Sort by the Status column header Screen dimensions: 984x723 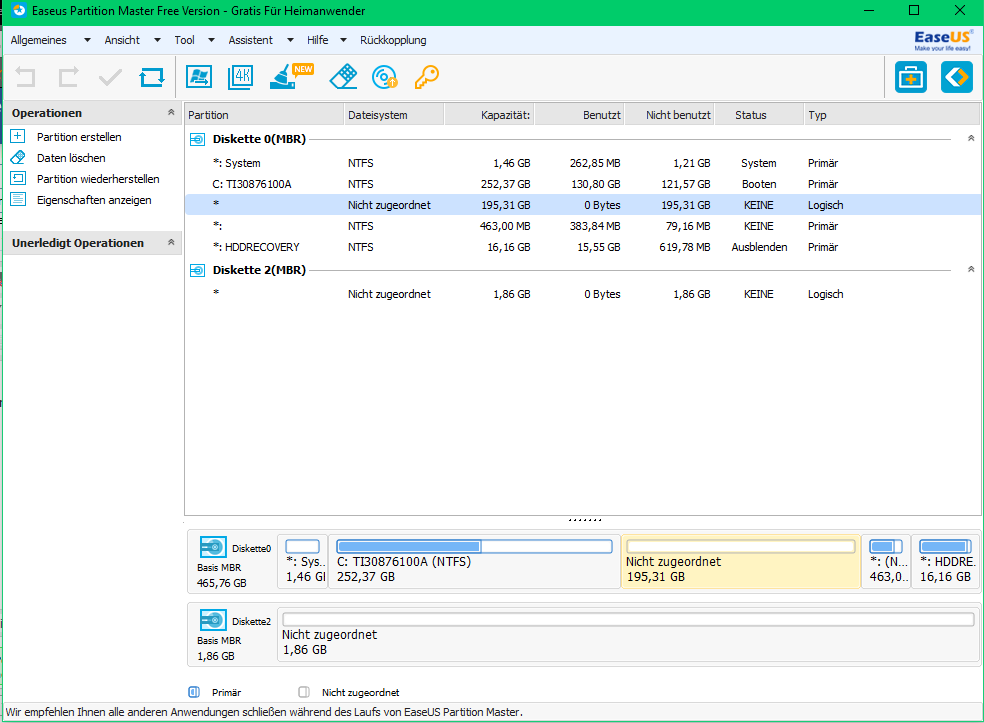click(759, 115)
